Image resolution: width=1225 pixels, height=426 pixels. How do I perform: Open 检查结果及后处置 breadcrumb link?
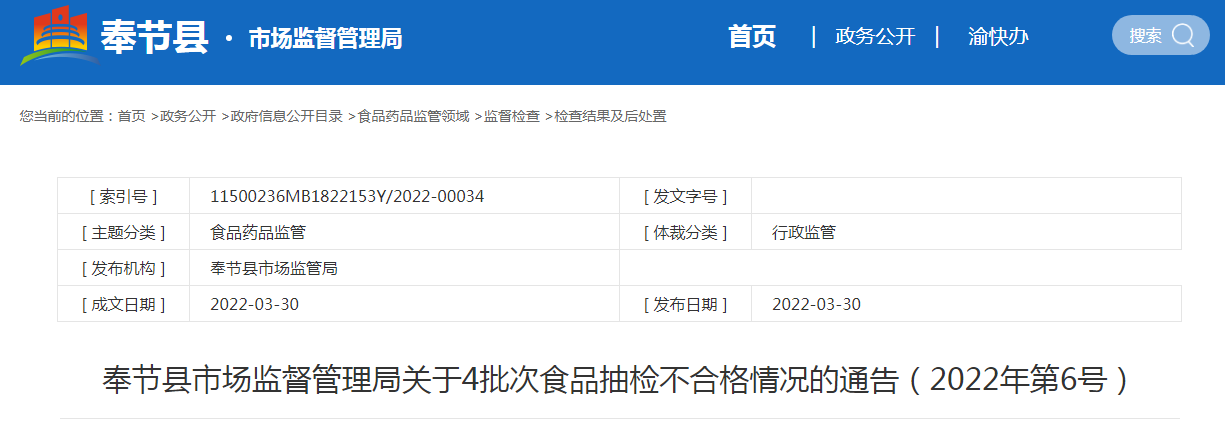click(610, 116)
